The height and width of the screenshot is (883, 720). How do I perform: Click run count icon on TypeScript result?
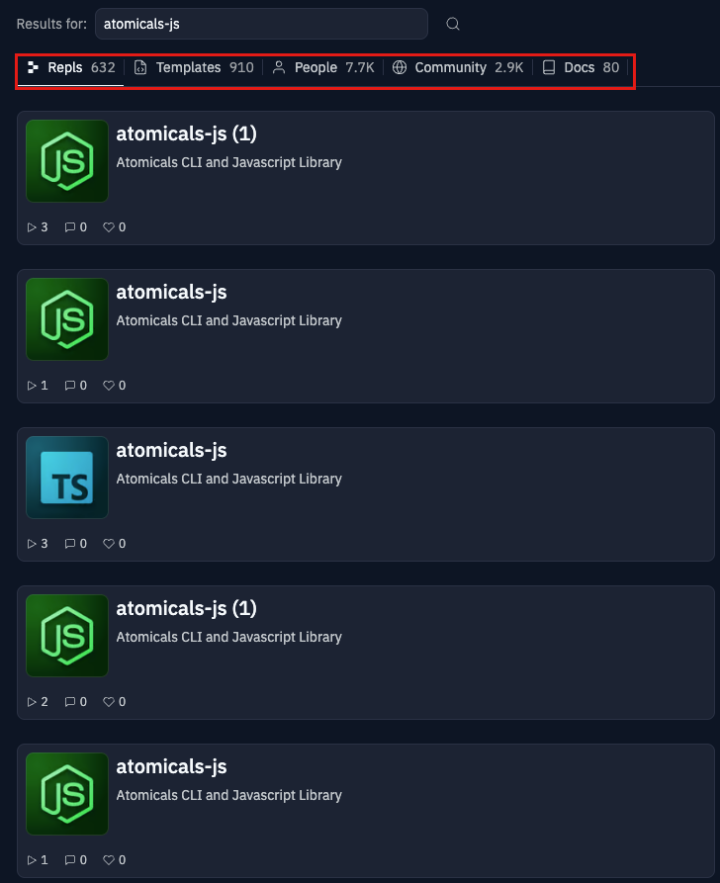tap(32, 543)
